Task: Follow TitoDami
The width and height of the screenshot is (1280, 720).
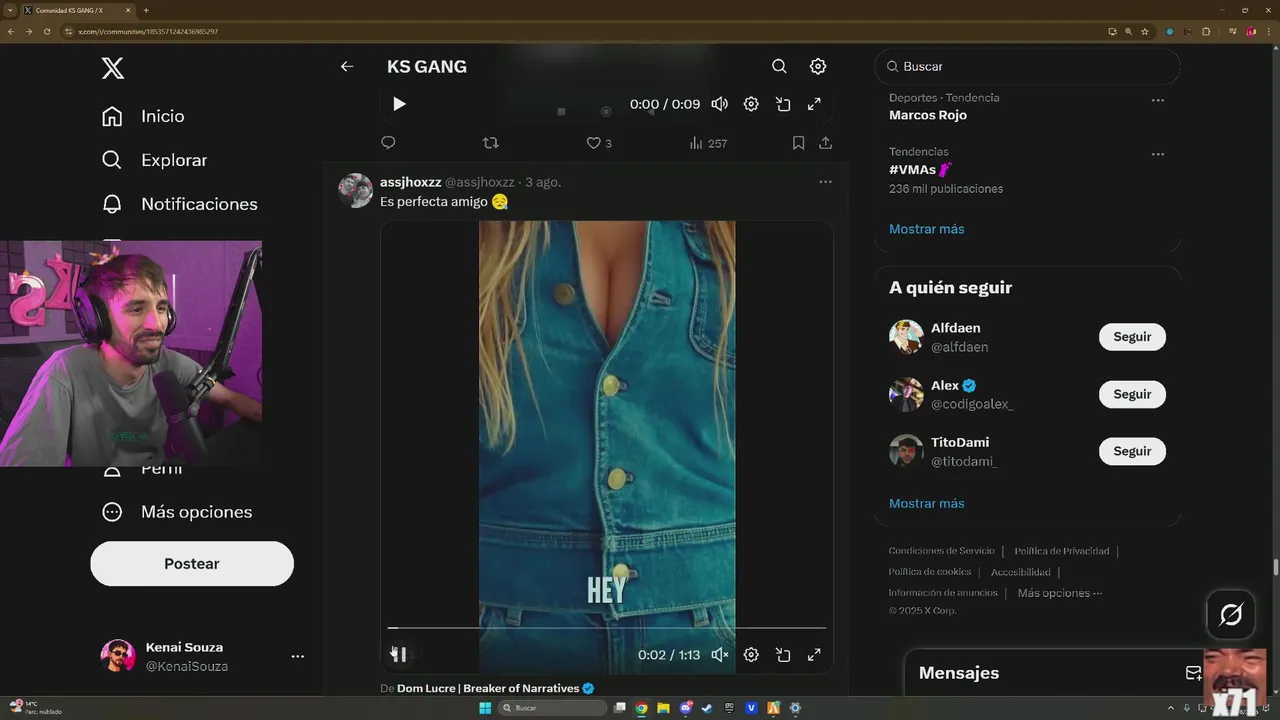Action: (x=1132, y=451)
